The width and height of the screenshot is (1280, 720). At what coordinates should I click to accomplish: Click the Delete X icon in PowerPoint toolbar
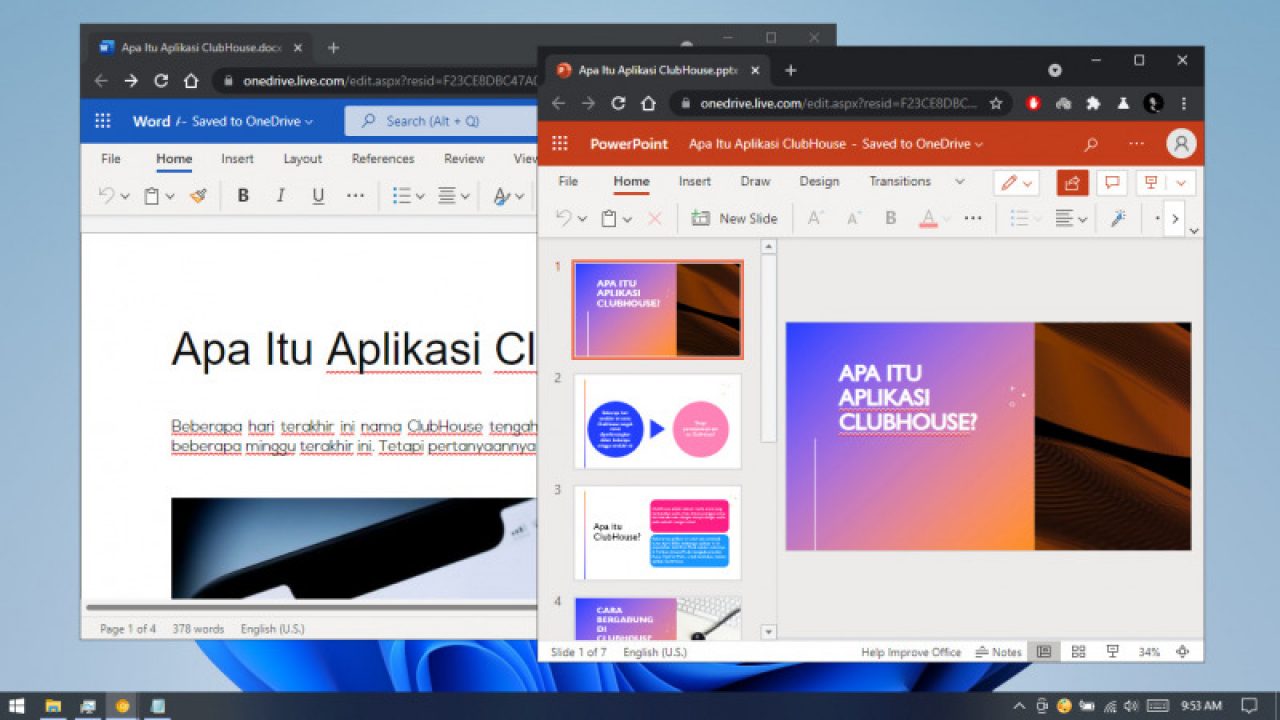655,218
